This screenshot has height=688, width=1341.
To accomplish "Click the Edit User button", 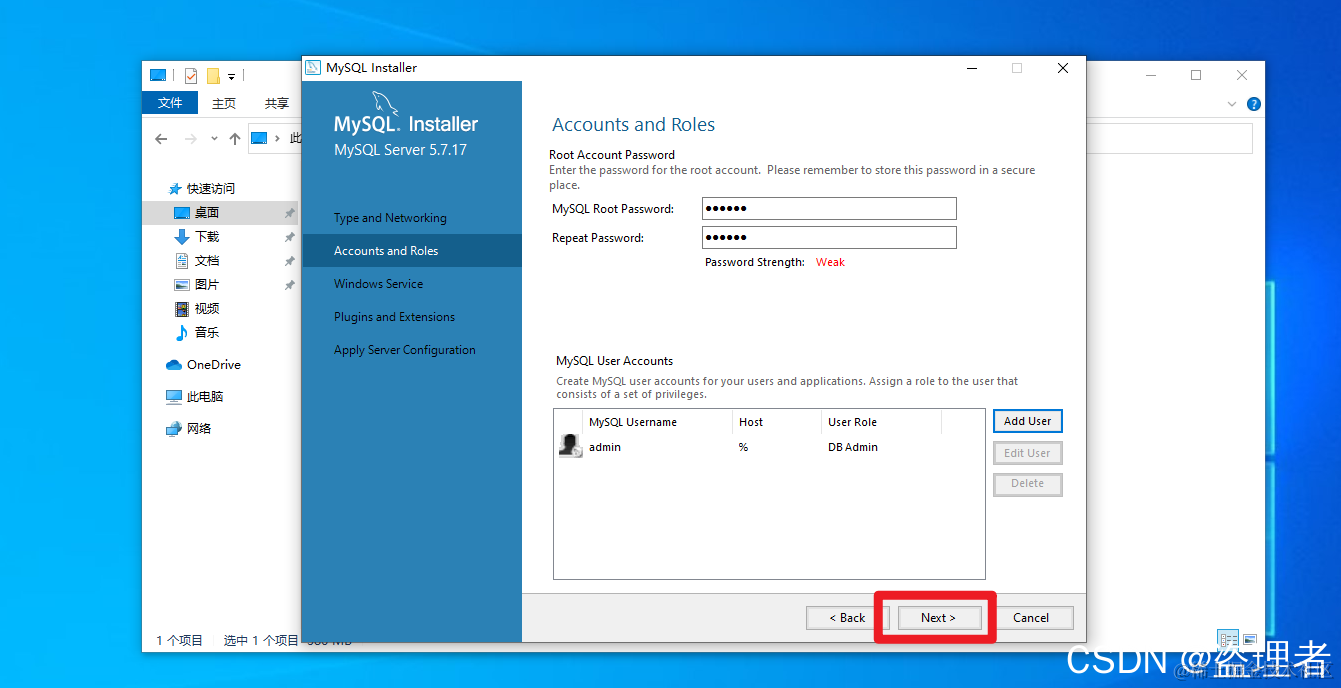I will point(1027,453).
